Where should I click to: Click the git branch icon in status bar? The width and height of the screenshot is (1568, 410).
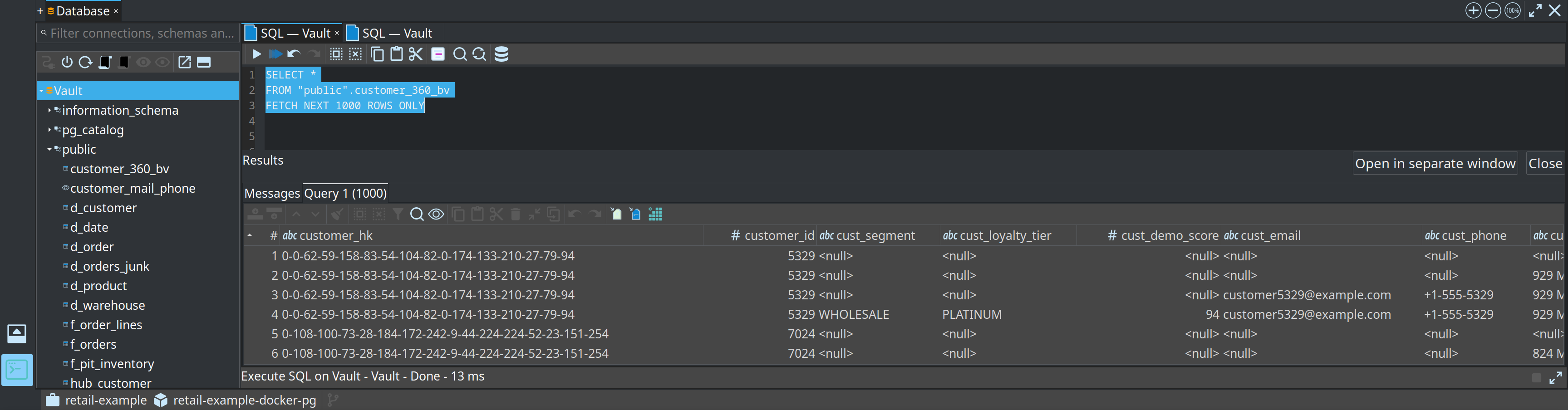point(333,400)
